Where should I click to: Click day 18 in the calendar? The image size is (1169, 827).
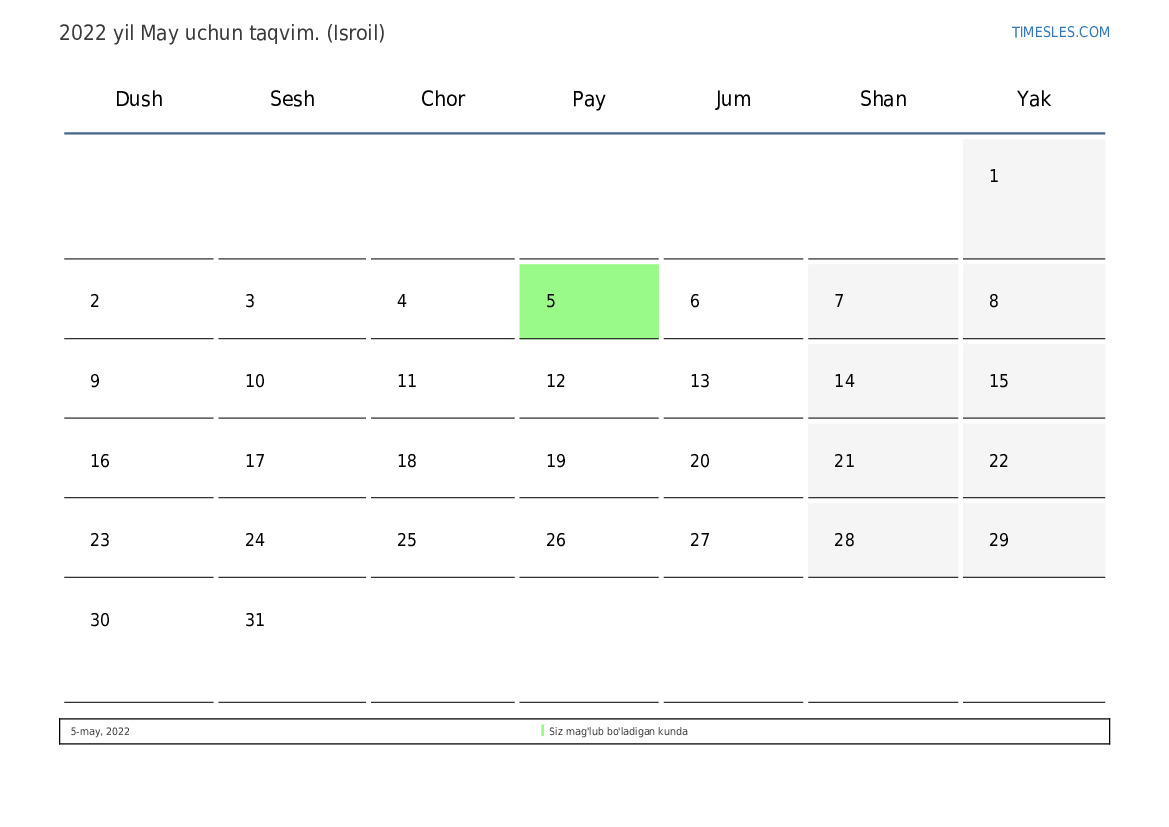tap(443, 461)
